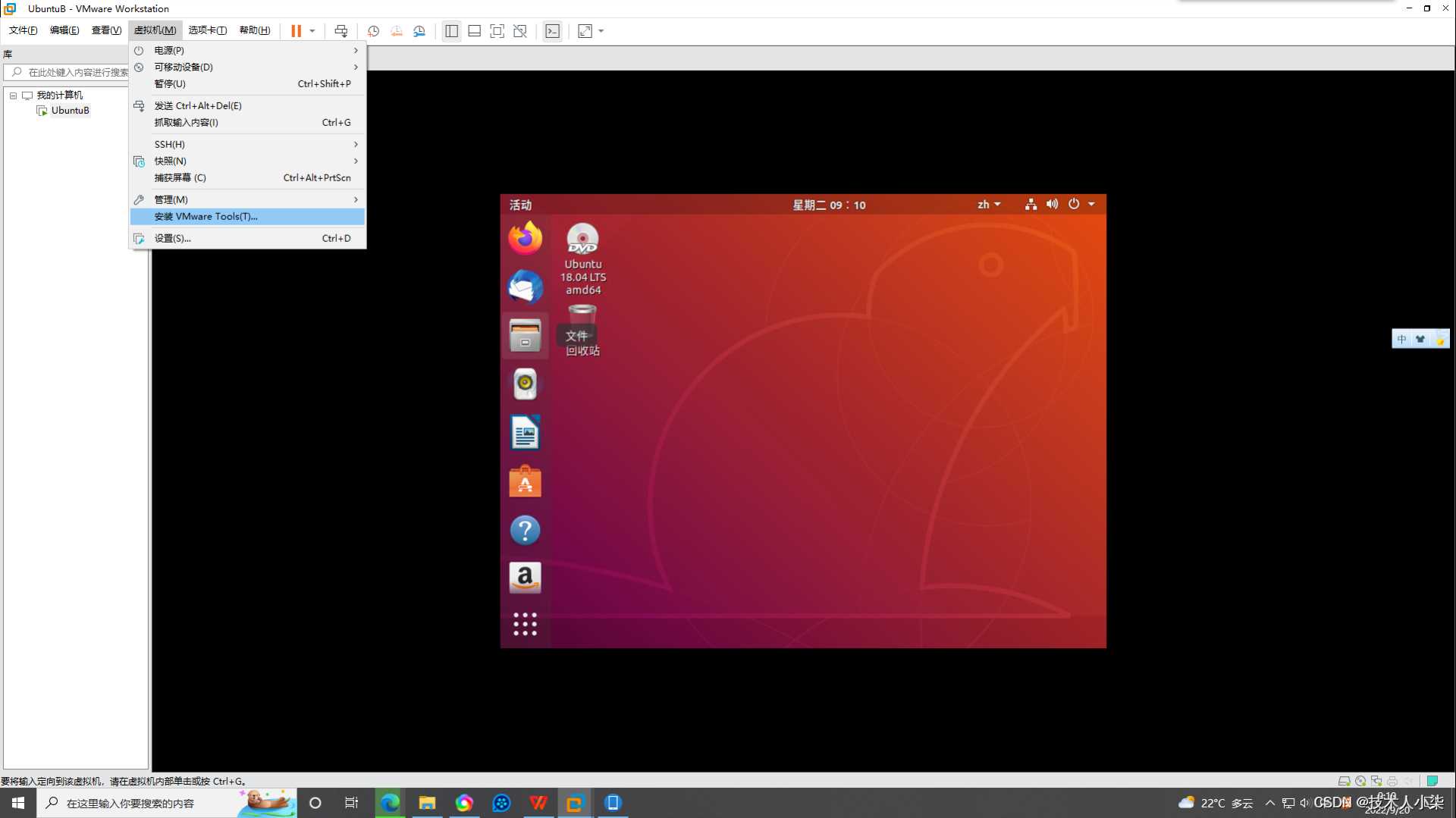
Task: Expand the 可移动设备(D) submenu
Action: point(248,67)
